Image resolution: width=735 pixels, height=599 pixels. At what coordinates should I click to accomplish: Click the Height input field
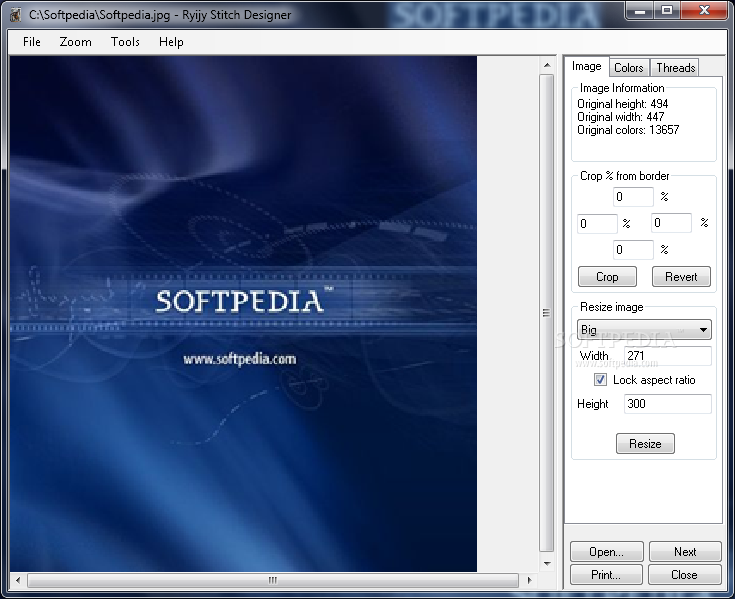[668, 404]
